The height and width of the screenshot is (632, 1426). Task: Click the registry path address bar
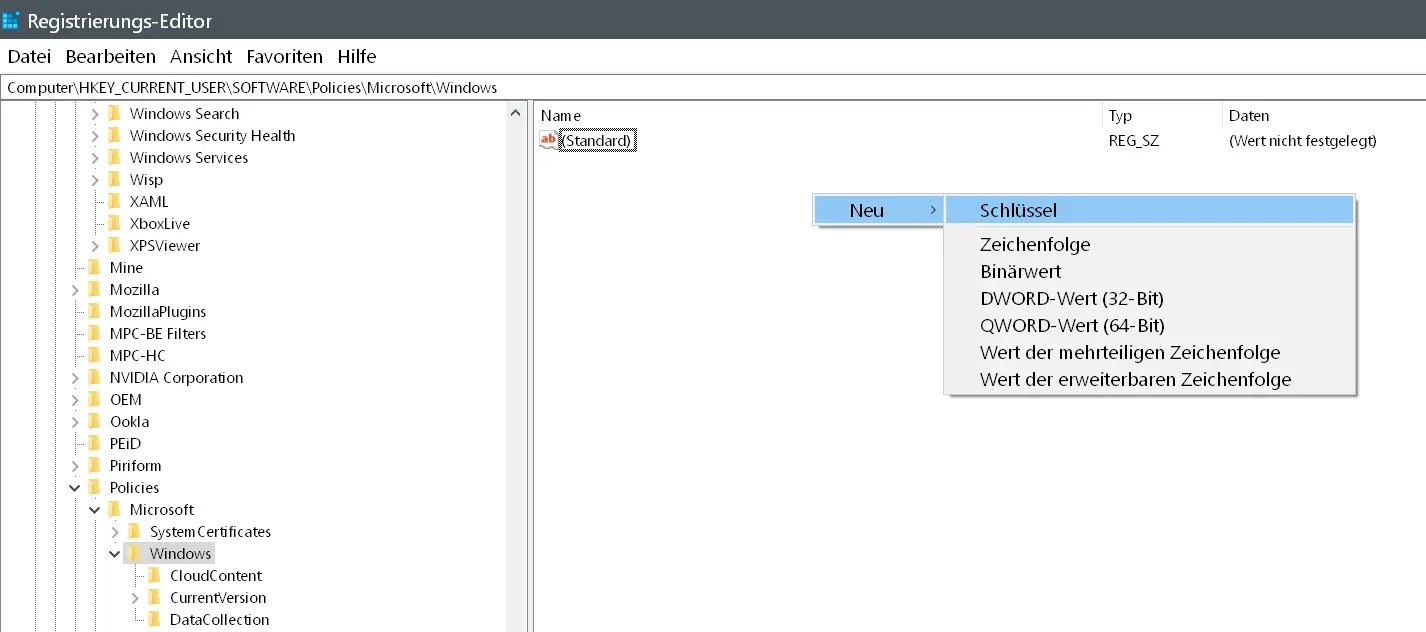click(700, 87)
